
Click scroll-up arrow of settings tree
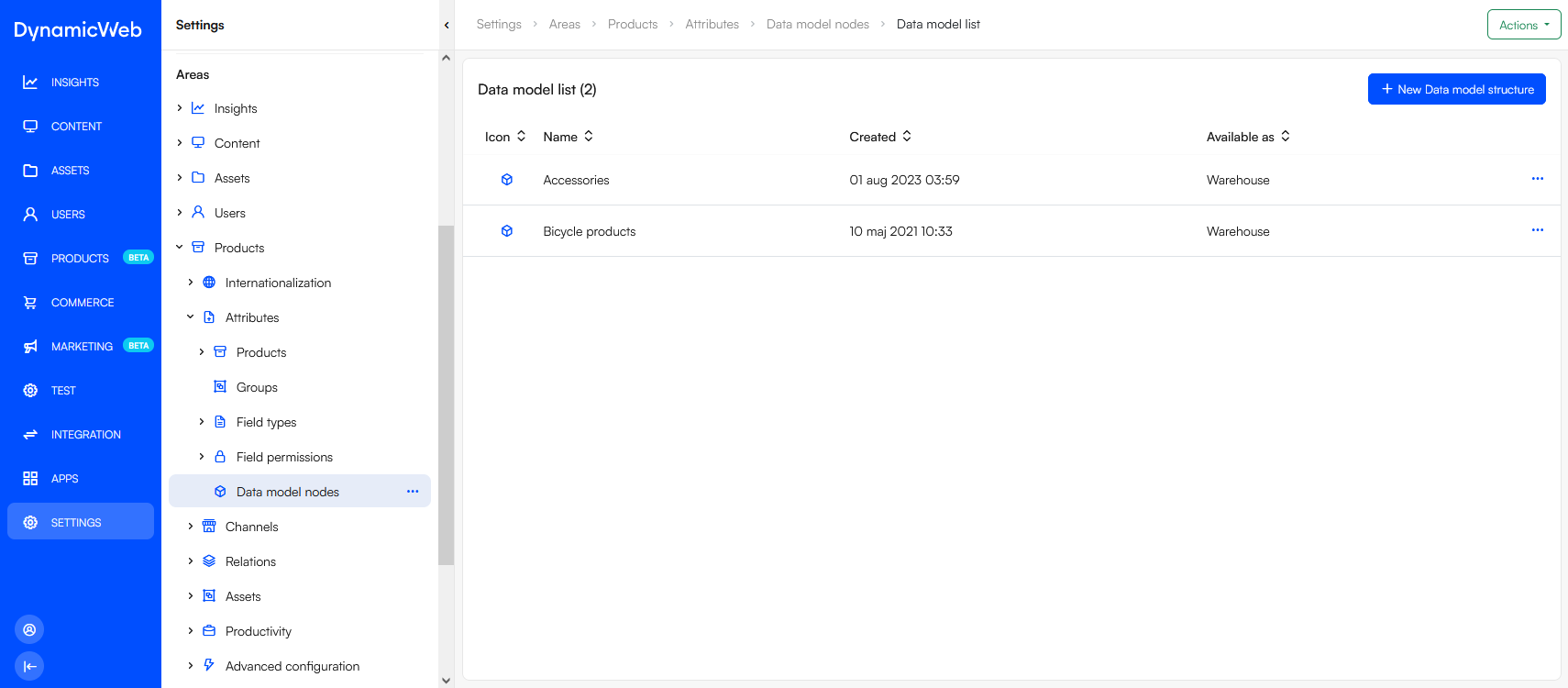[x=447, y=58]
